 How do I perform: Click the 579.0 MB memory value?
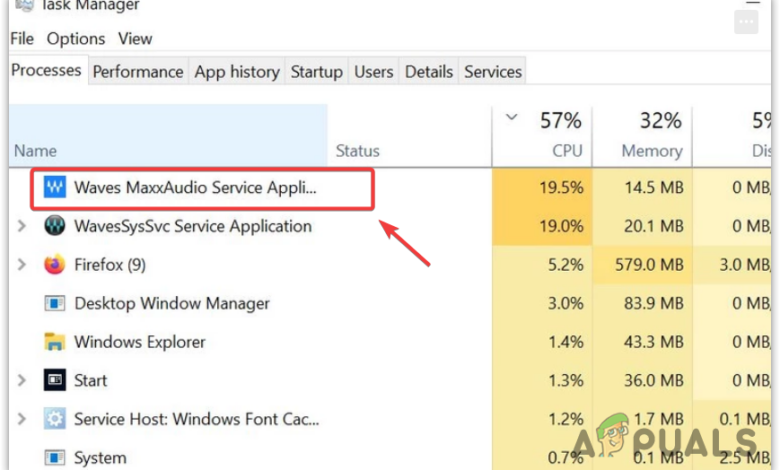(x=649, y=265)
